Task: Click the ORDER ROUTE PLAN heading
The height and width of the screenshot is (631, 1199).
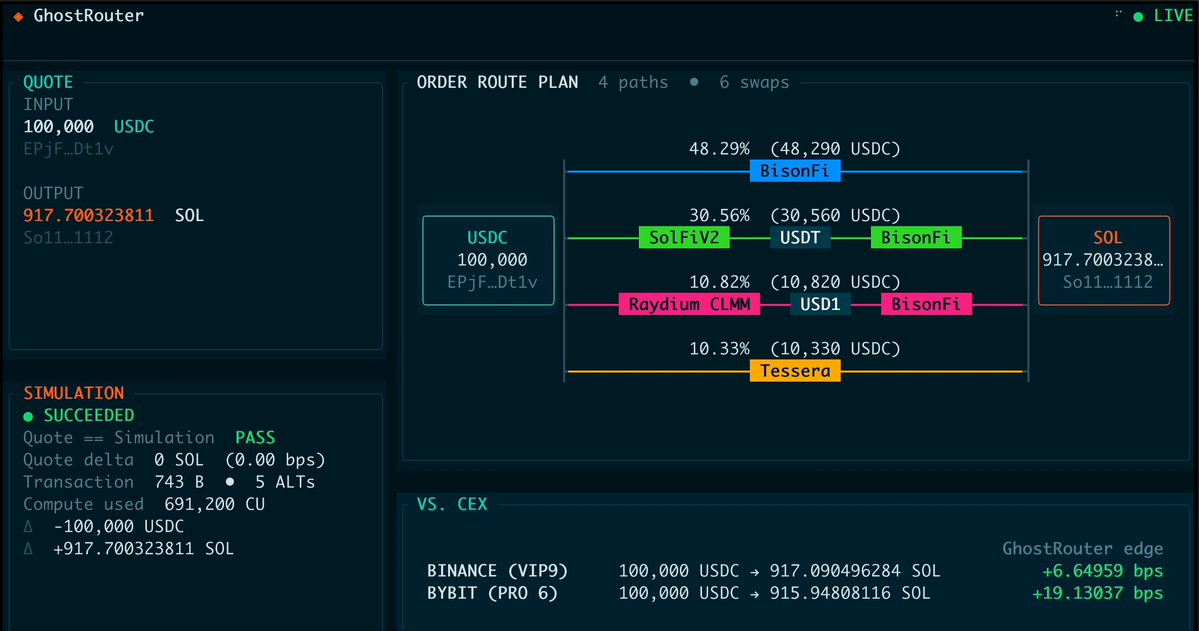Action: pos(497,82)
